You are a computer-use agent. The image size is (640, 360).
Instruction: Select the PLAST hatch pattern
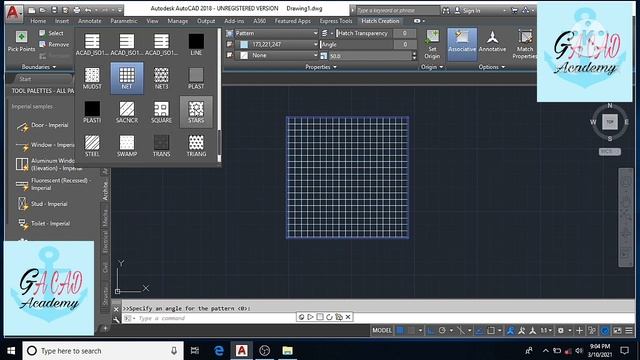(x=196, y=78)
